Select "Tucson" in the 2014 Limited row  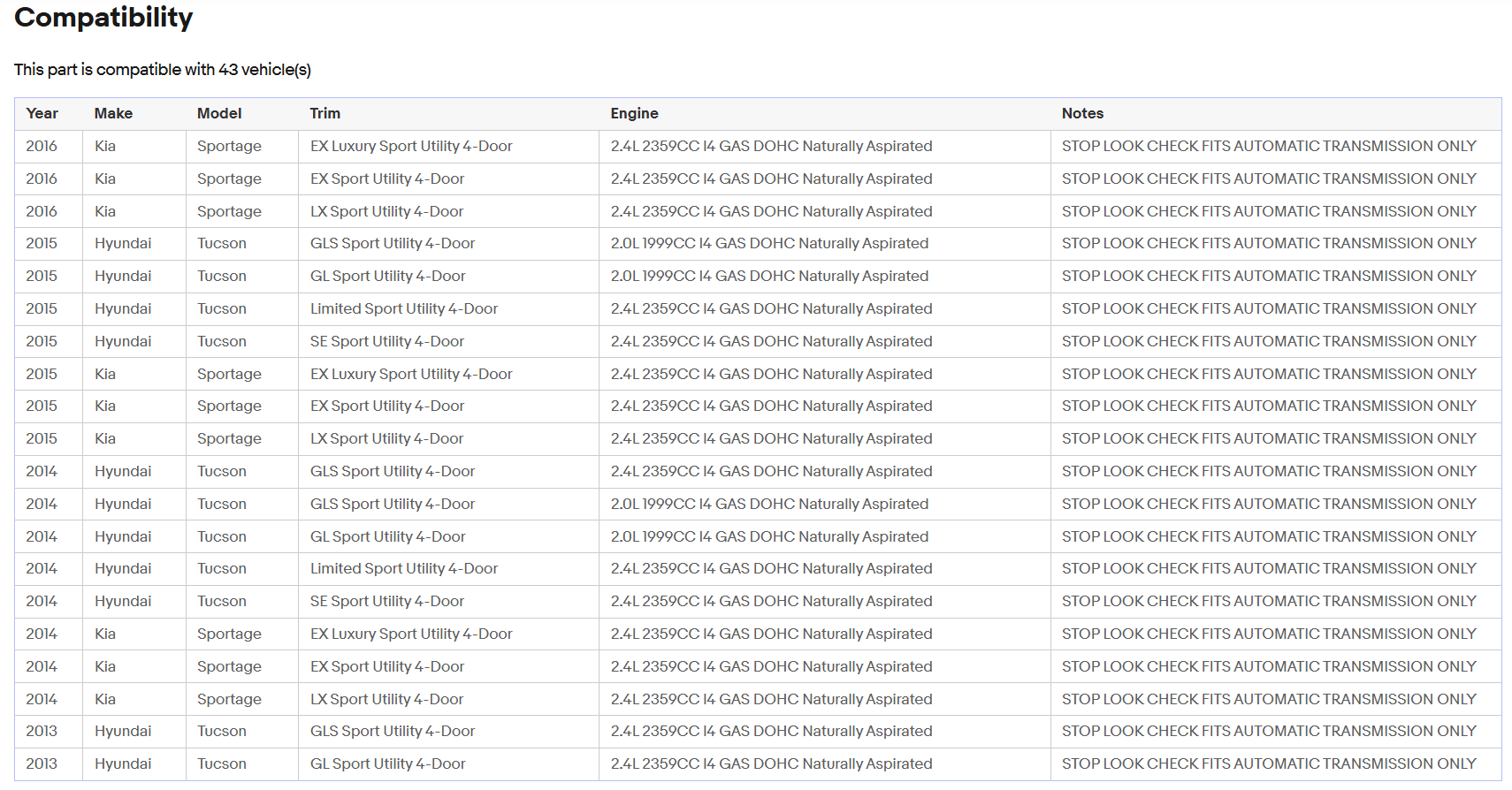click(x=222, y=569)
